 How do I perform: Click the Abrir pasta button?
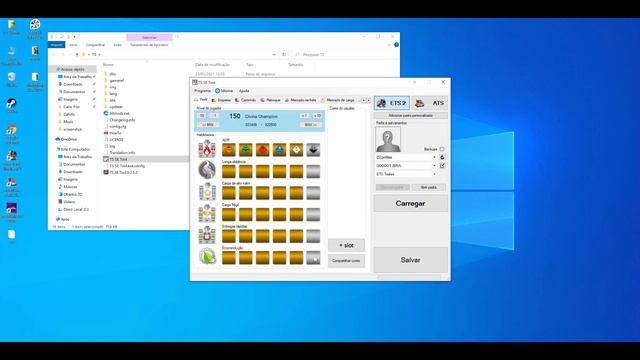click(x=429, y=187)
